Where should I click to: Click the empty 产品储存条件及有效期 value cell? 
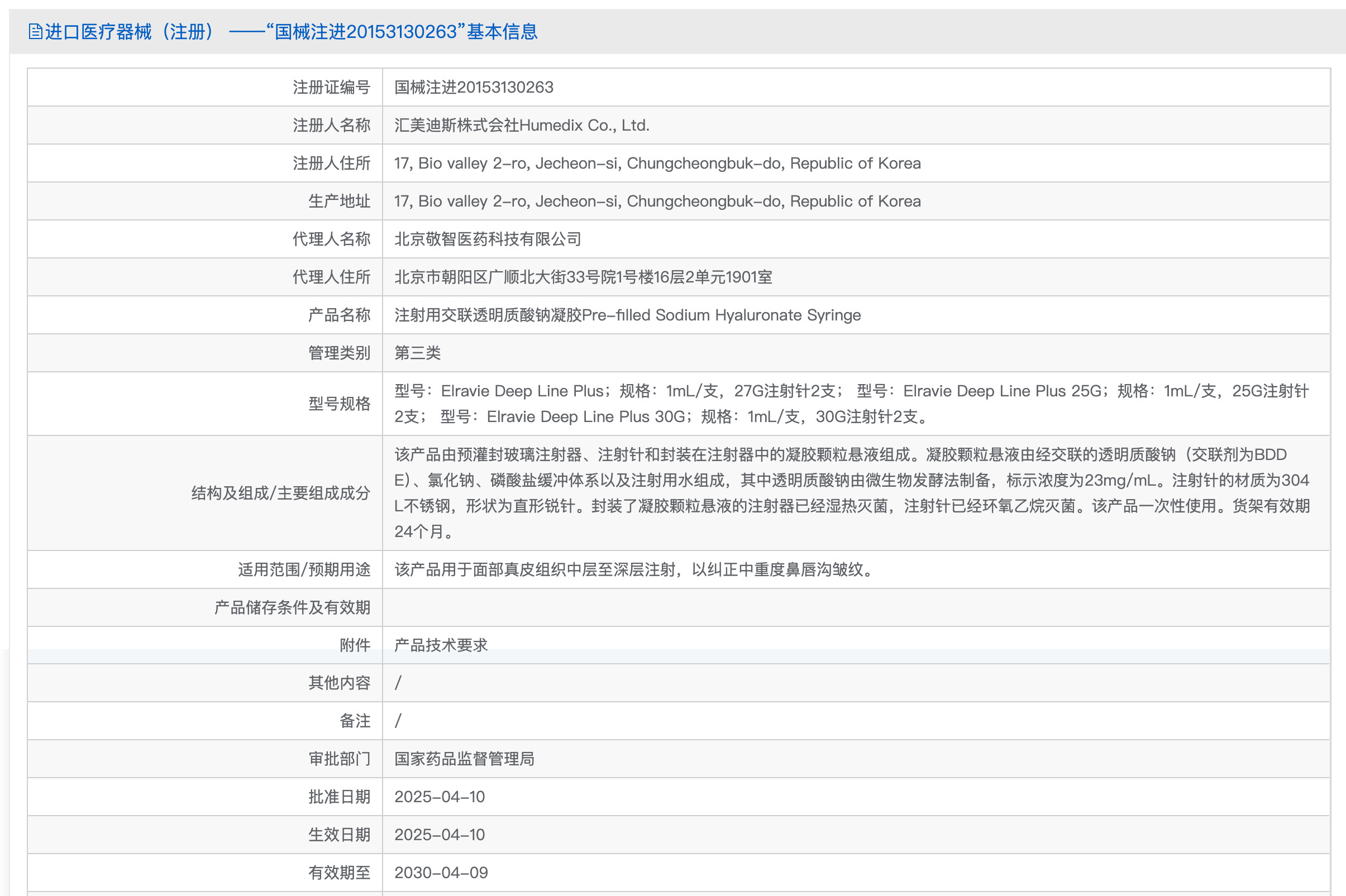(855, 607)
